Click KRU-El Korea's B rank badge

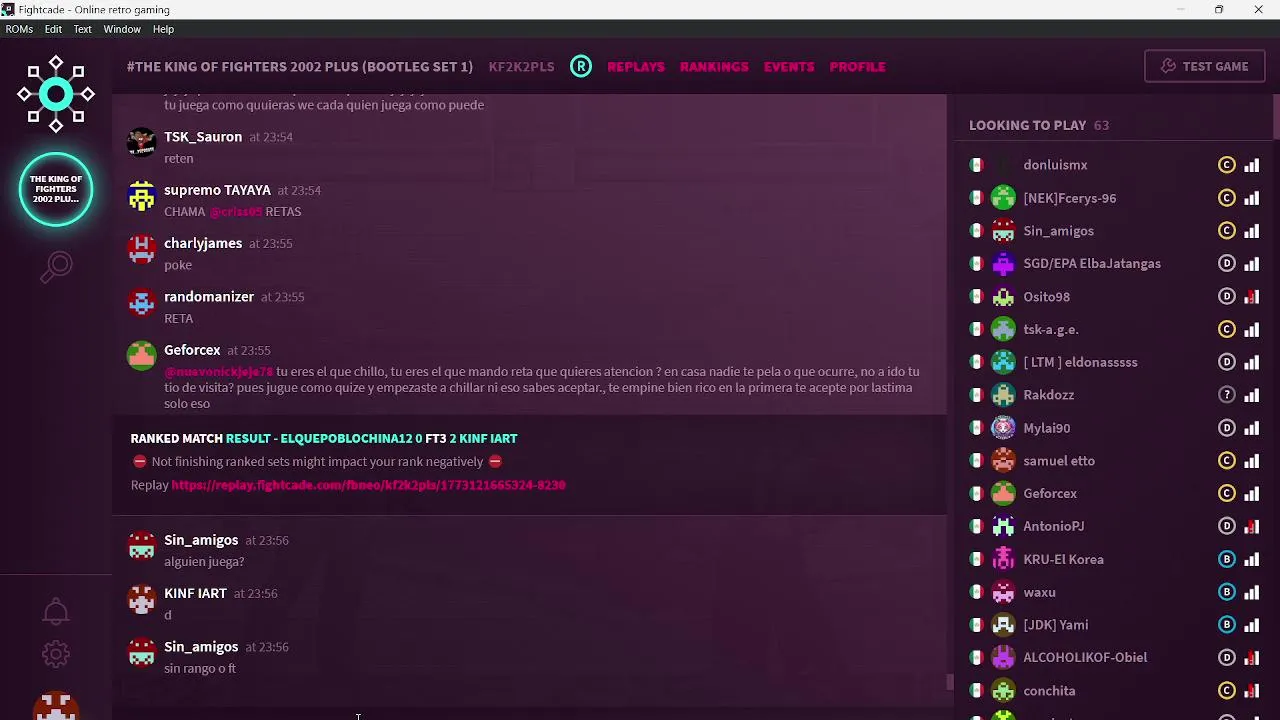[1227, 559]
